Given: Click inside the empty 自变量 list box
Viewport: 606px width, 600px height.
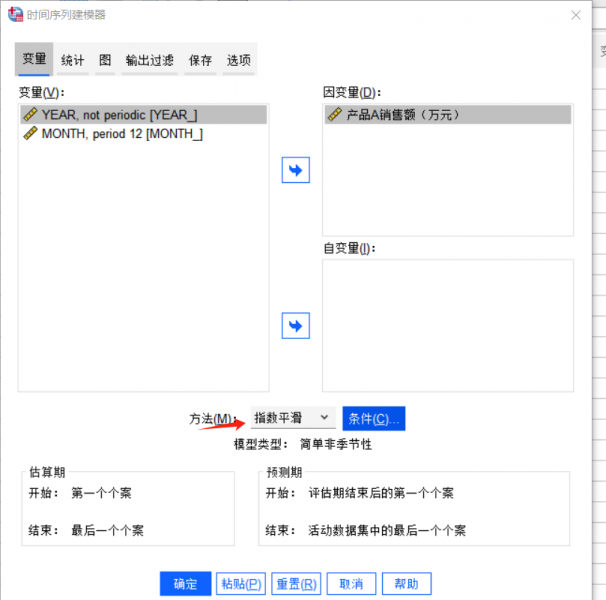Looking at the screenshot, I should coord(448,326).
